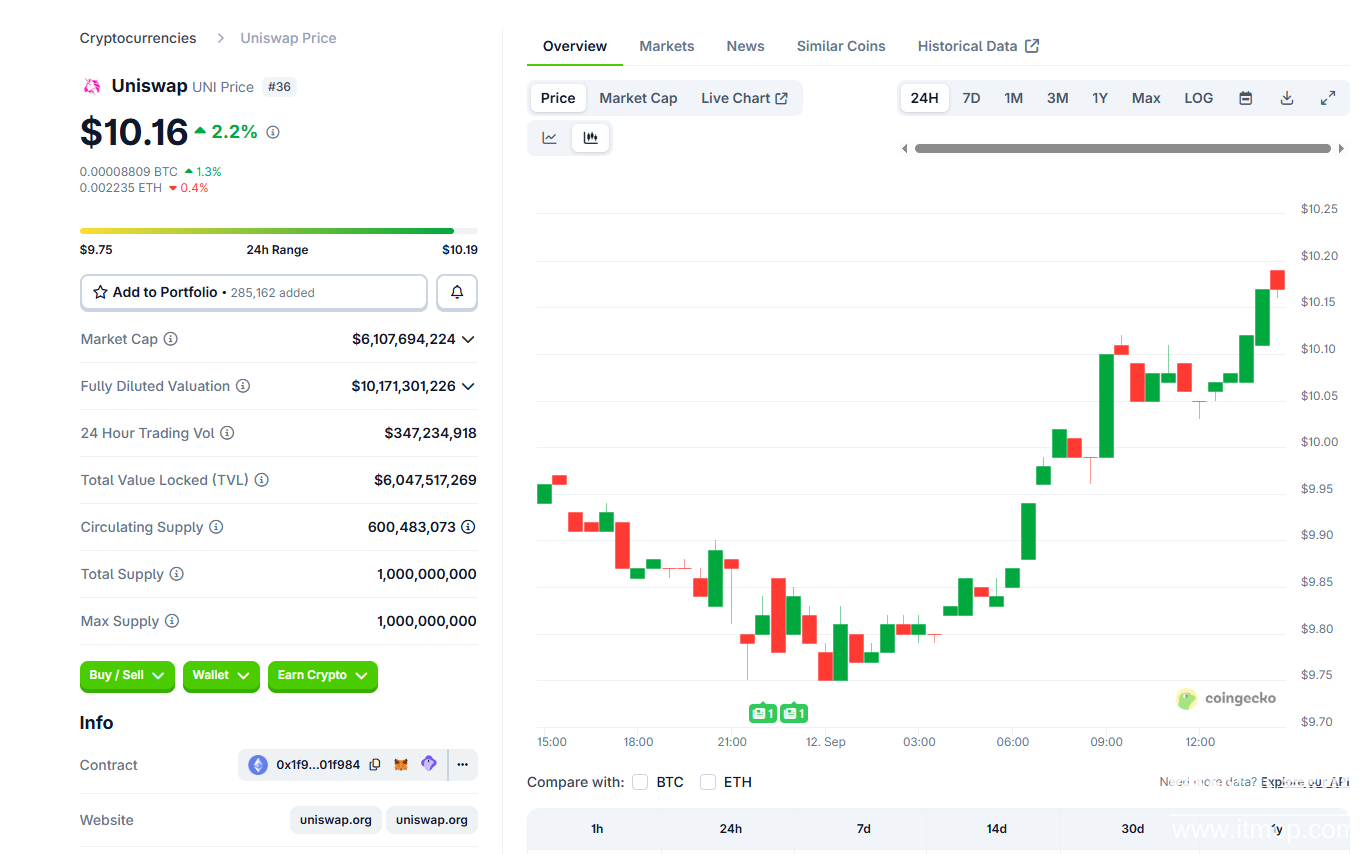Expand chart to fullscreen
The height and width of the screenshot is (854, 1371).
click(1328, 98)
